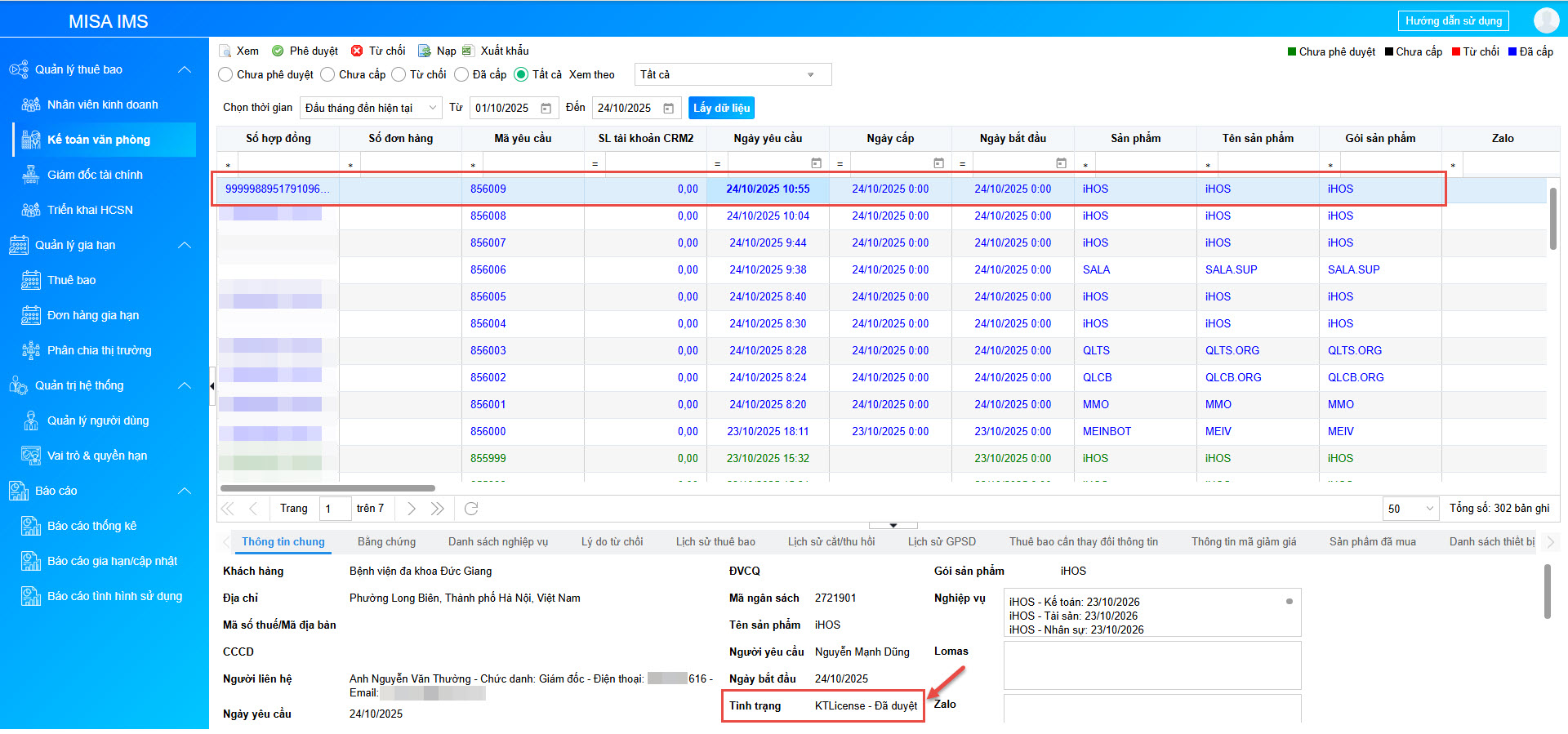
Task: Select the Từ chối radio button
Action: pyautogui.click(x=399, y=74)
